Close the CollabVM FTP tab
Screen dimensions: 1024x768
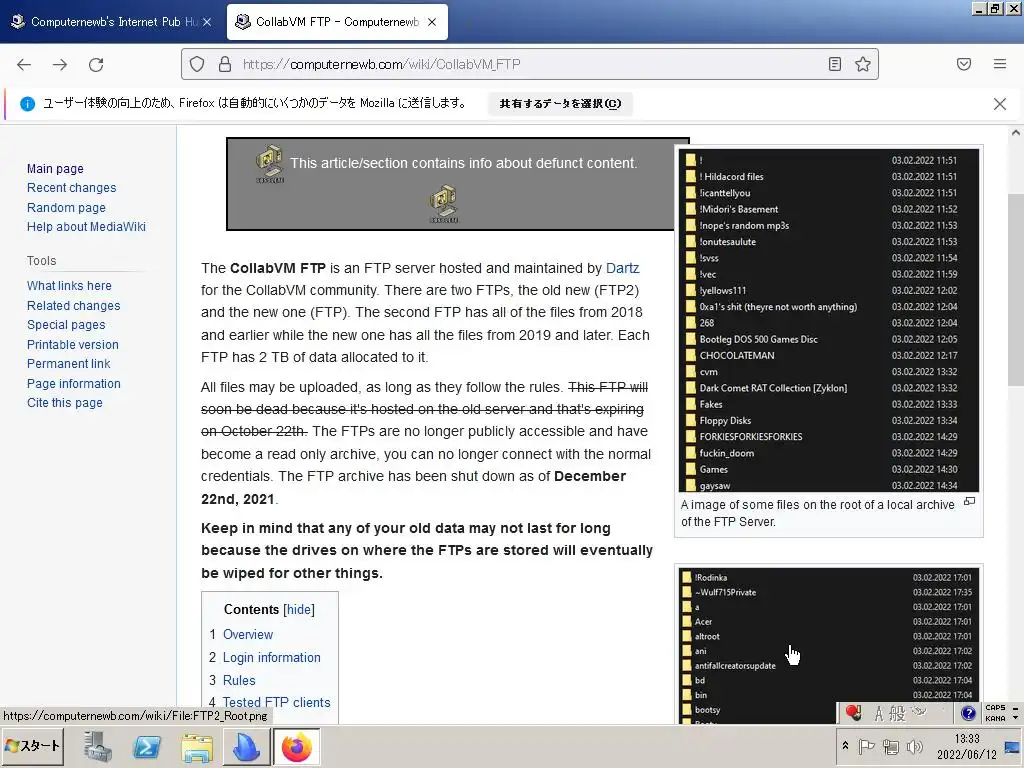point(432,22)
